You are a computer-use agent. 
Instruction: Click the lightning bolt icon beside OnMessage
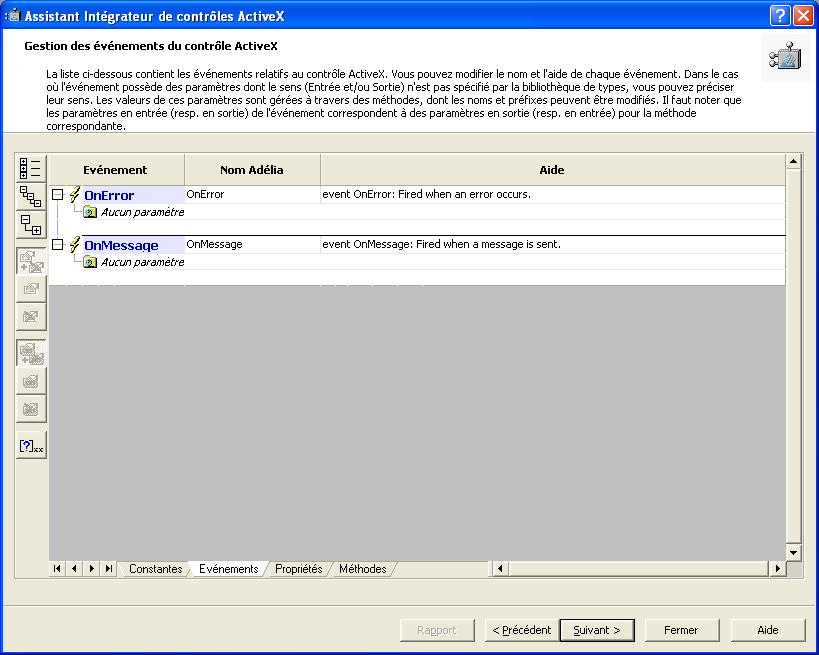pos(74,244)
